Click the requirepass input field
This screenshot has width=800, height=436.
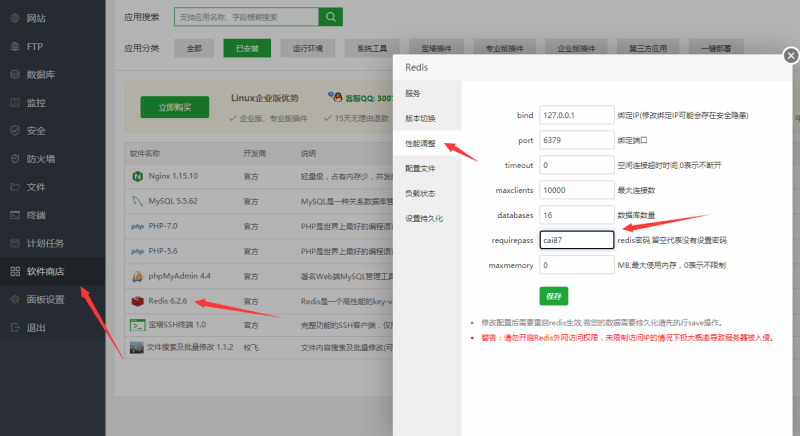click(x=576, y=240)
